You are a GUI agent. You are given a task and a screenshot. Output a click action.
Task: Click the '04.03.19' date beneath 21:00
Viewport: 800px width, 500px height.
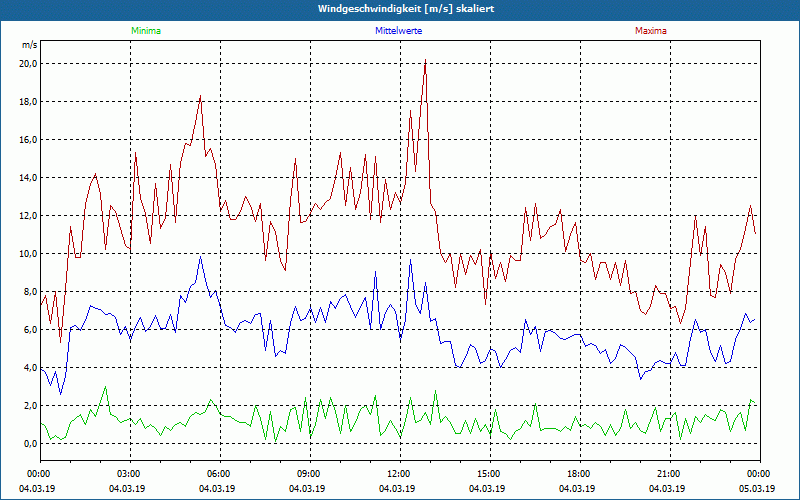tap(666, 488)
